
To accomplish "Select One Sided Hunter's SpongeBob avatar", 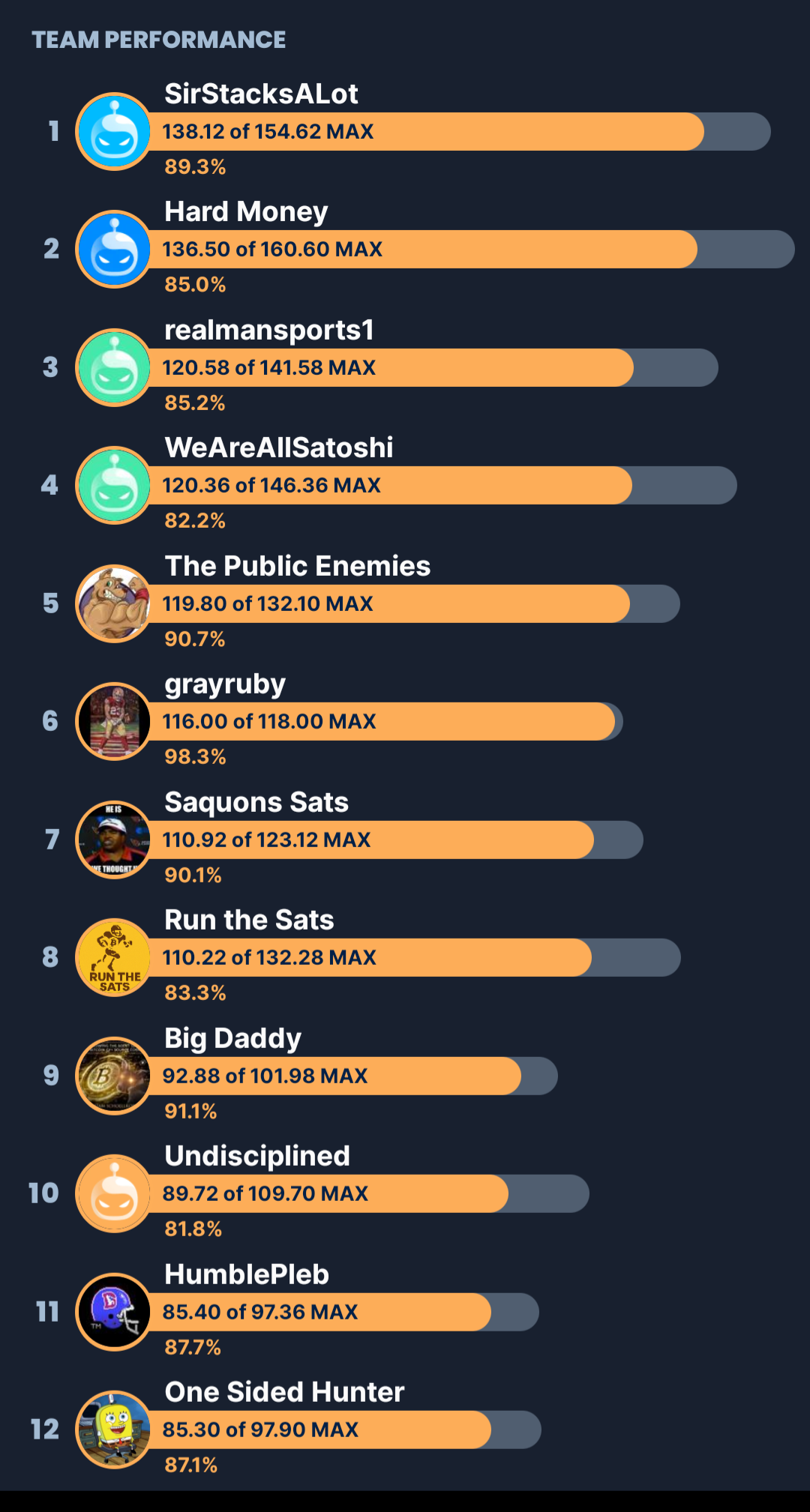I will 114,1430.
